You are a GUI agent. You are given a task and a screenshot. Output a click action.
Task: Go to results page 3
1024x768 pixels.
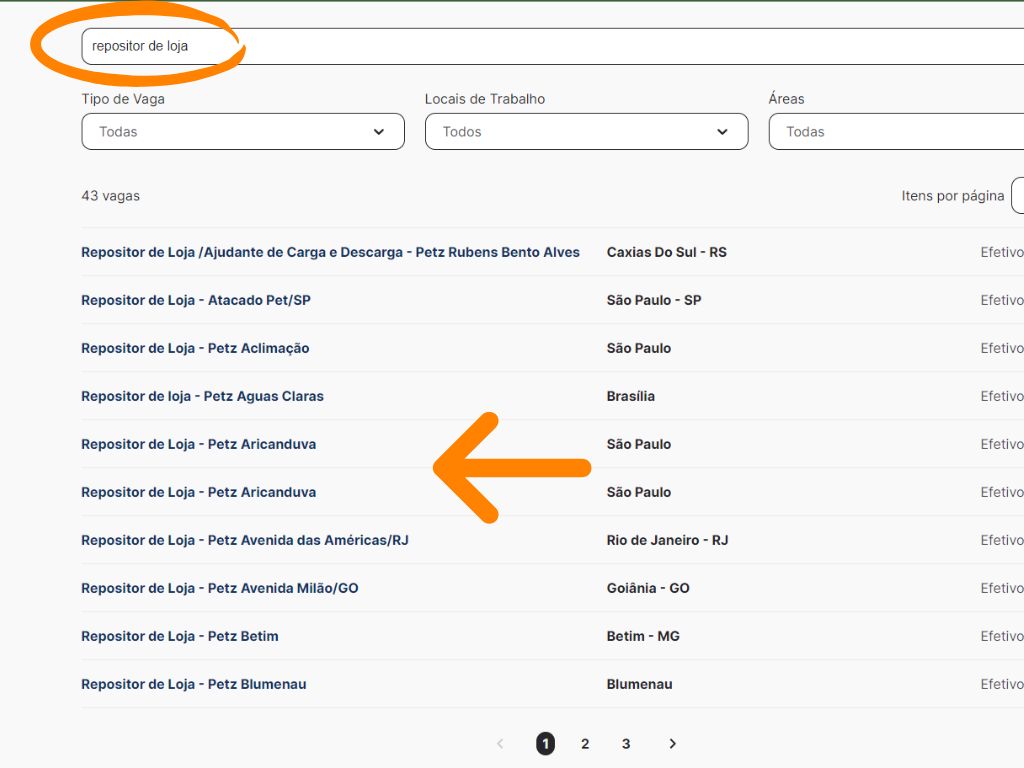626,744
